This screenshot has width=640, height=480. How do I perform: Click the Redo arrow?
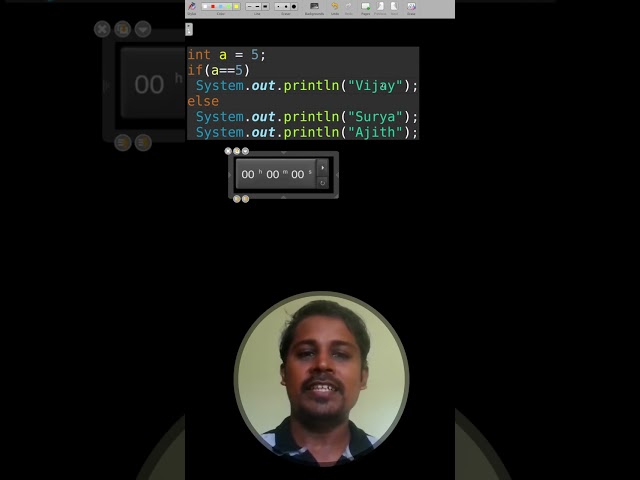[349, 6]
